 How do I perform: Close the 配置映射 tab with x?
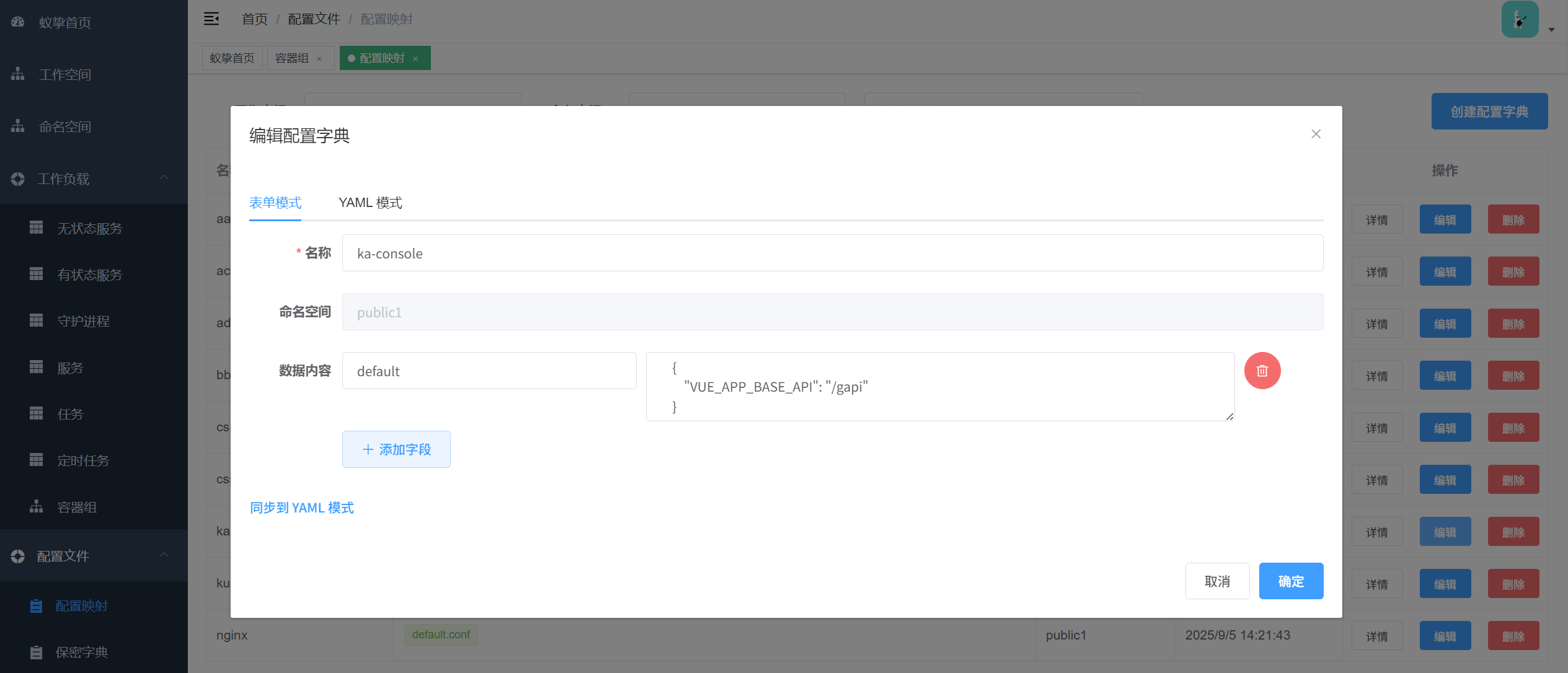(415, 59)
